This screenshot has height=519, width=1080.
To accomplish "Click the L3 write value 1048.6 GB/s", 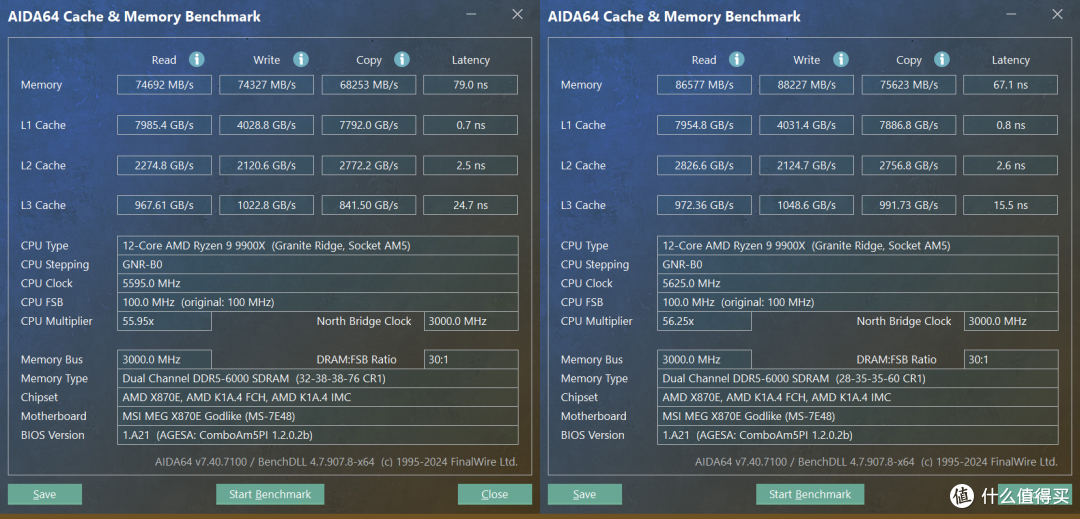I will pos(806,205).
